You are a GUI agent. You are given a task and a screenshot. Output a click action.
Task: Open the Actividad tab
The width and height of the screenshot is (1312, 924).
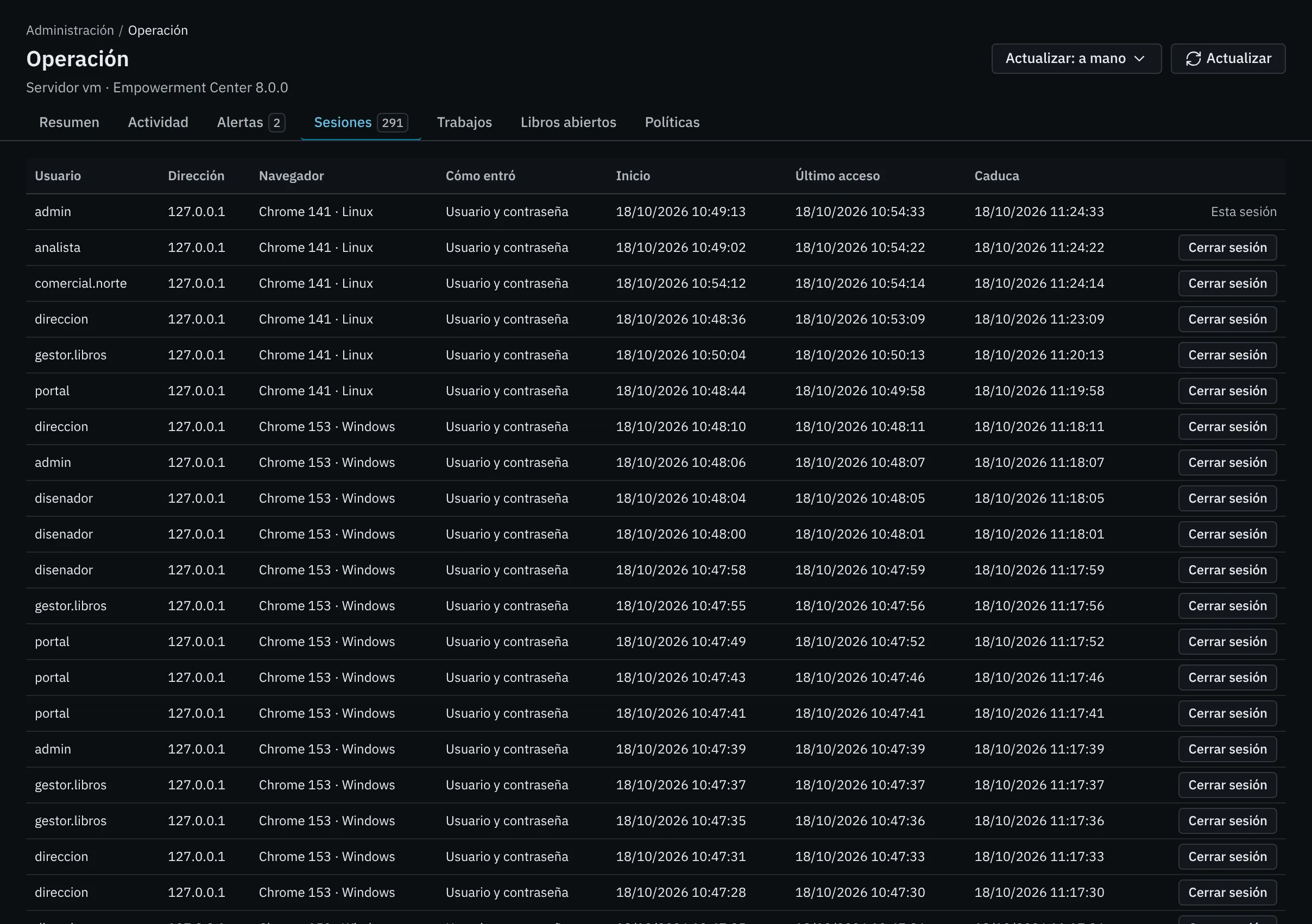[x=157, y=122]
